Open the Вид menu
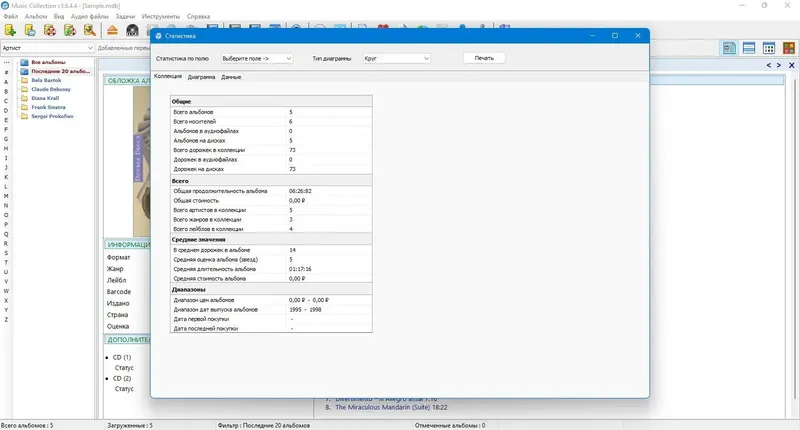The image size is (800, 430). 59,16
